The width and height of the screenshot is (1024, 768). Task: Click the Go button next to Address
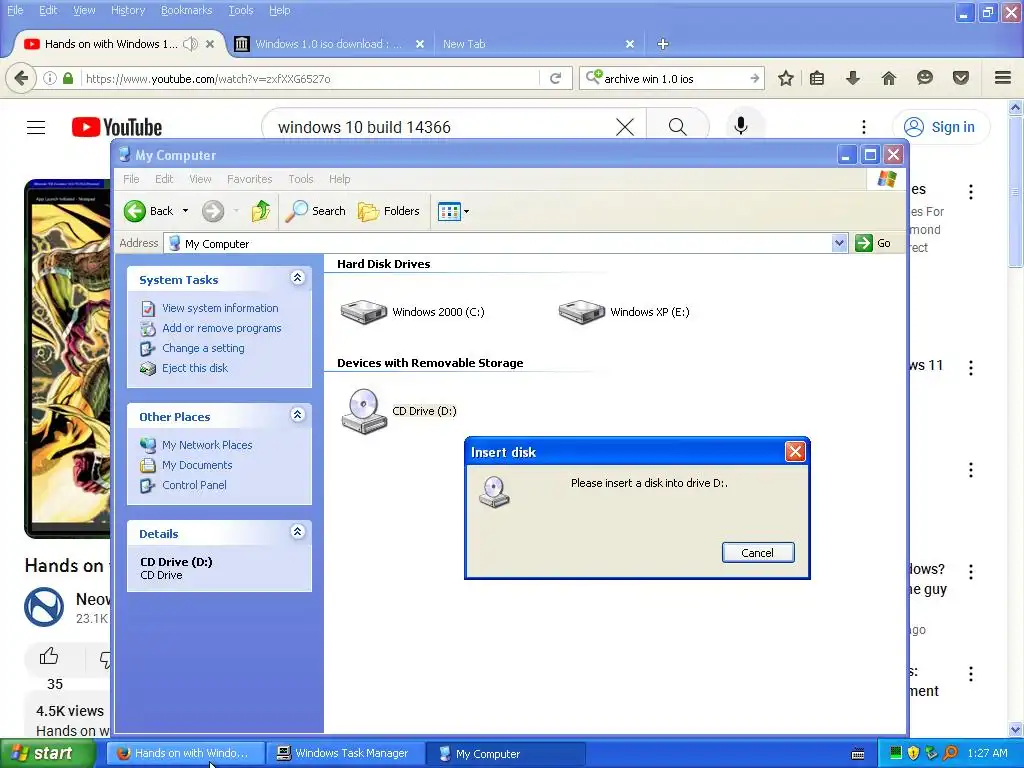click(x=873, y=243)
